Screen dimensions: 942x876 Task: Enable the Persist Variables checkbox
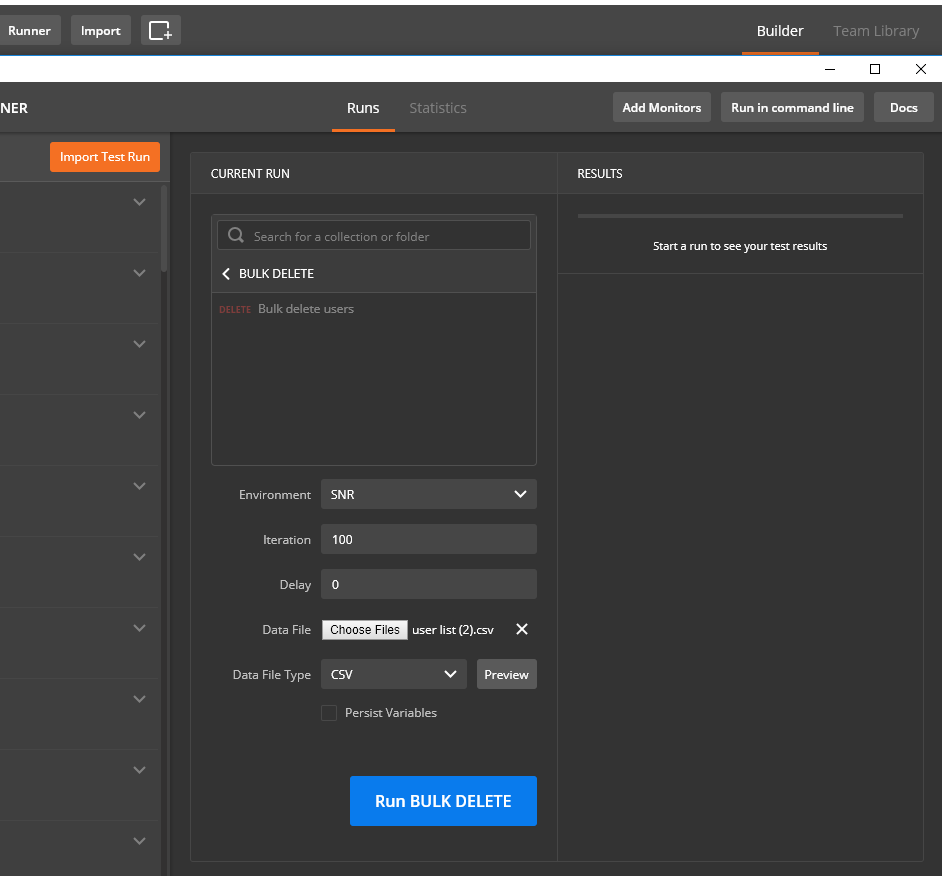tap(329, 713)
